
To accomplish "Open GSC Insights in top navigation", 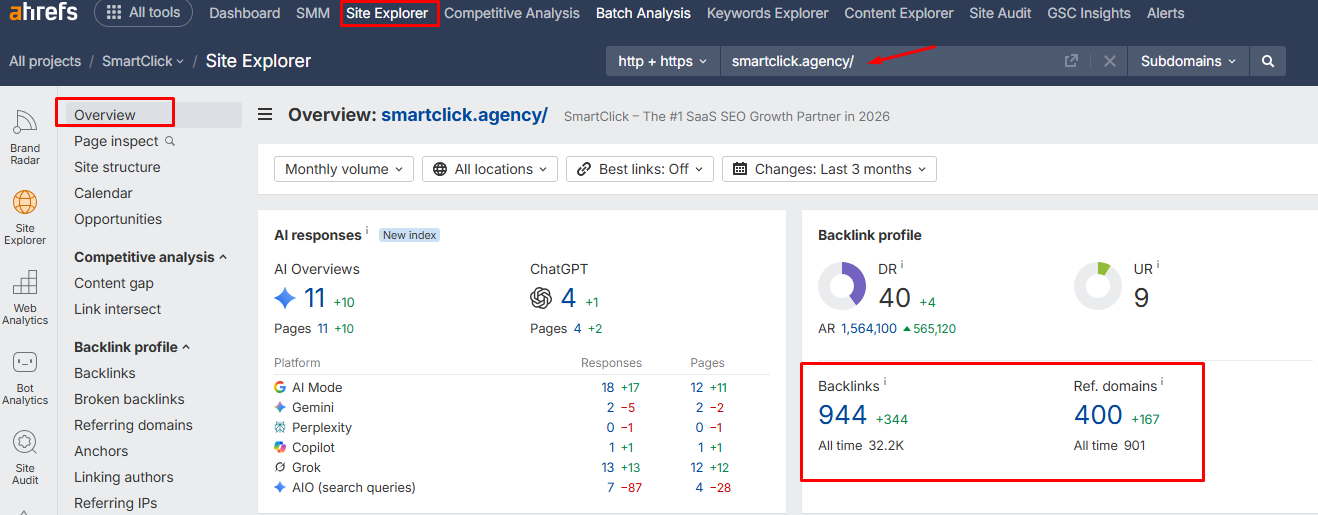I will click(1089, 13).
